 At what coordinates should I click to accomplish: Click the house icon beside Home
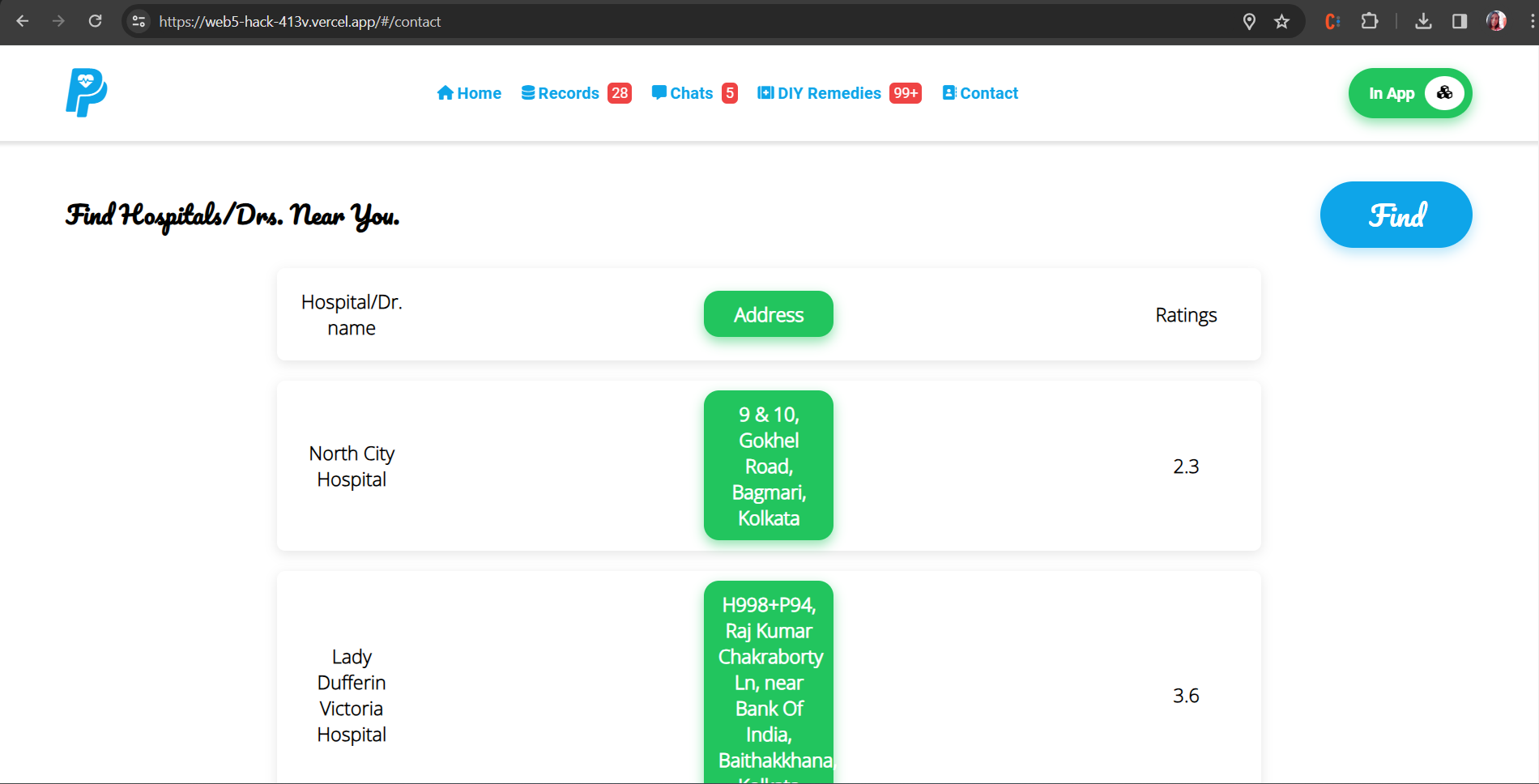pos(445,93)
